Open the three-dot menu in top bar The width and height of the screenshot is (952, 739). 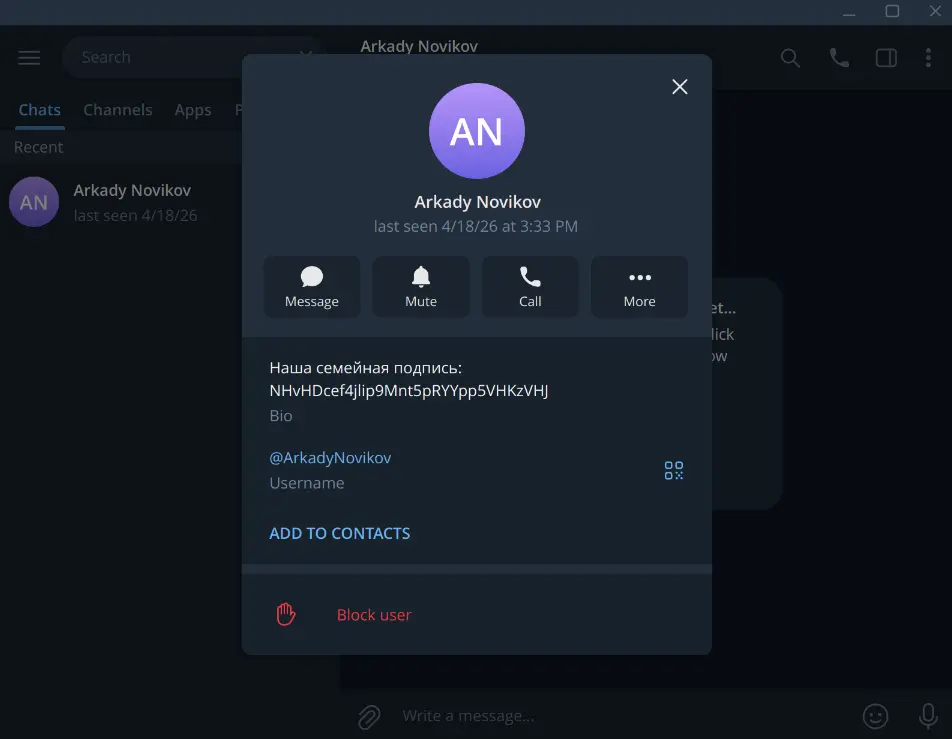(929, 57)
